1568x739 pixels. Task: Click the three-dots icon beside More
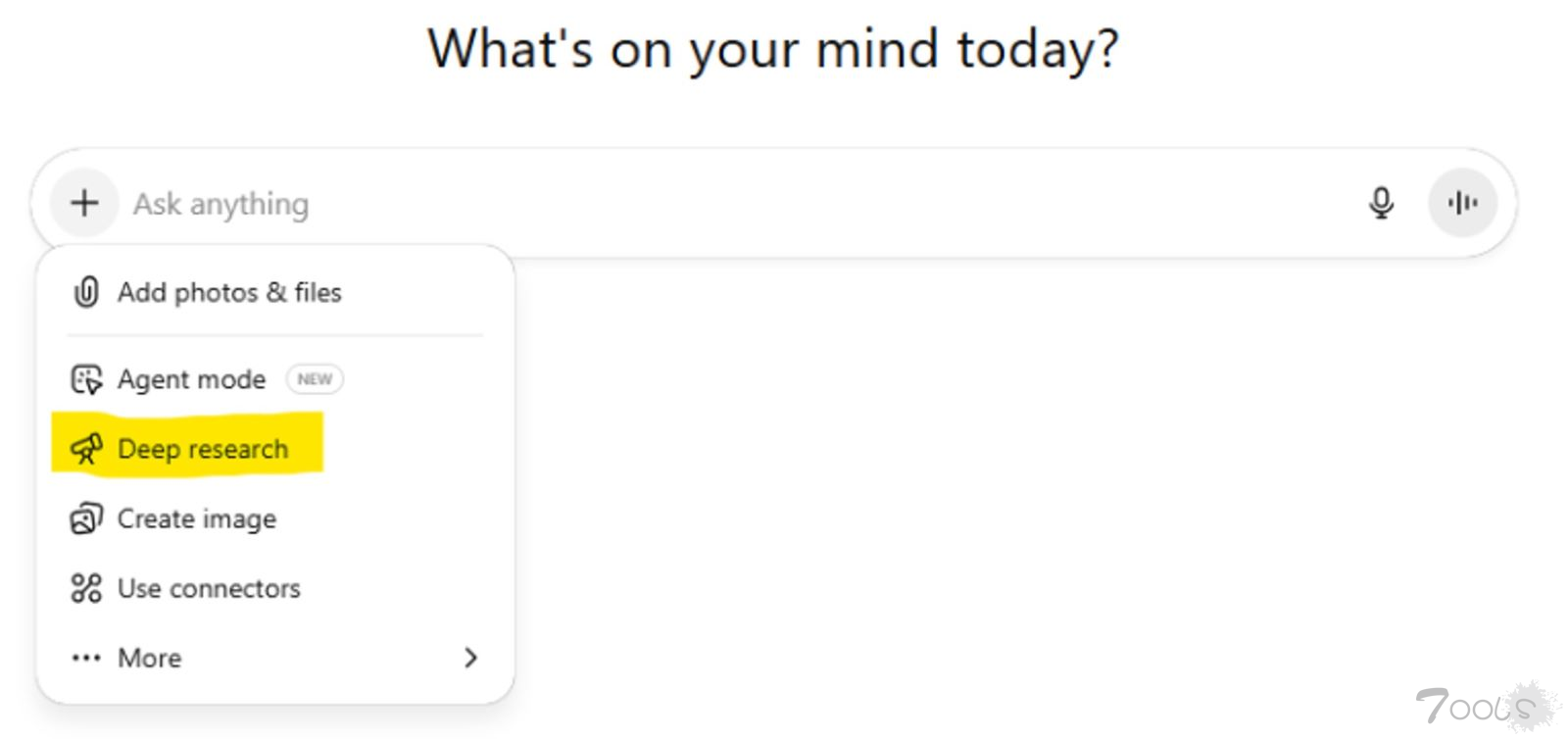[x=86, y=658]
